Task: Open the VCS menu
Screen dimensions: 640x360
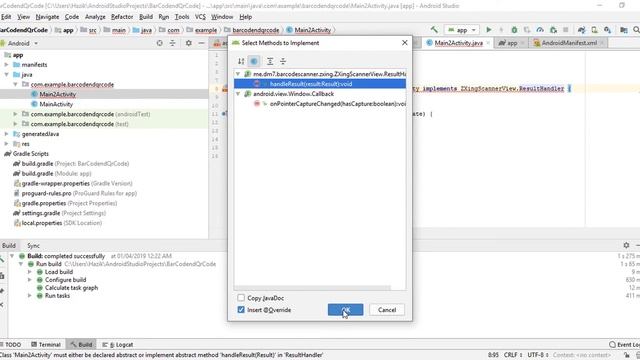Action: click(200, 17)
